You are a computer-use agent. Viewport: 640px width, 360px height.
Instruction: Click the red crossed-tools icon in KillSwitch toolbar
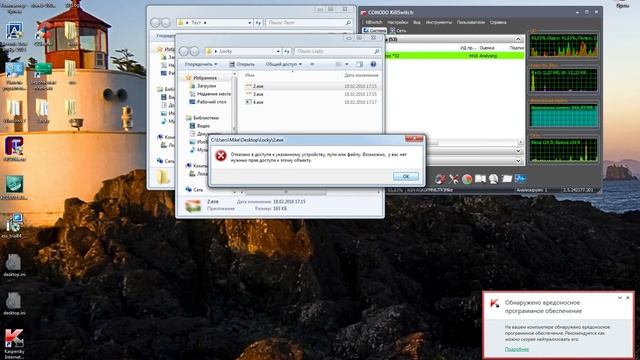pyautogui.click(x=454, y=179)
